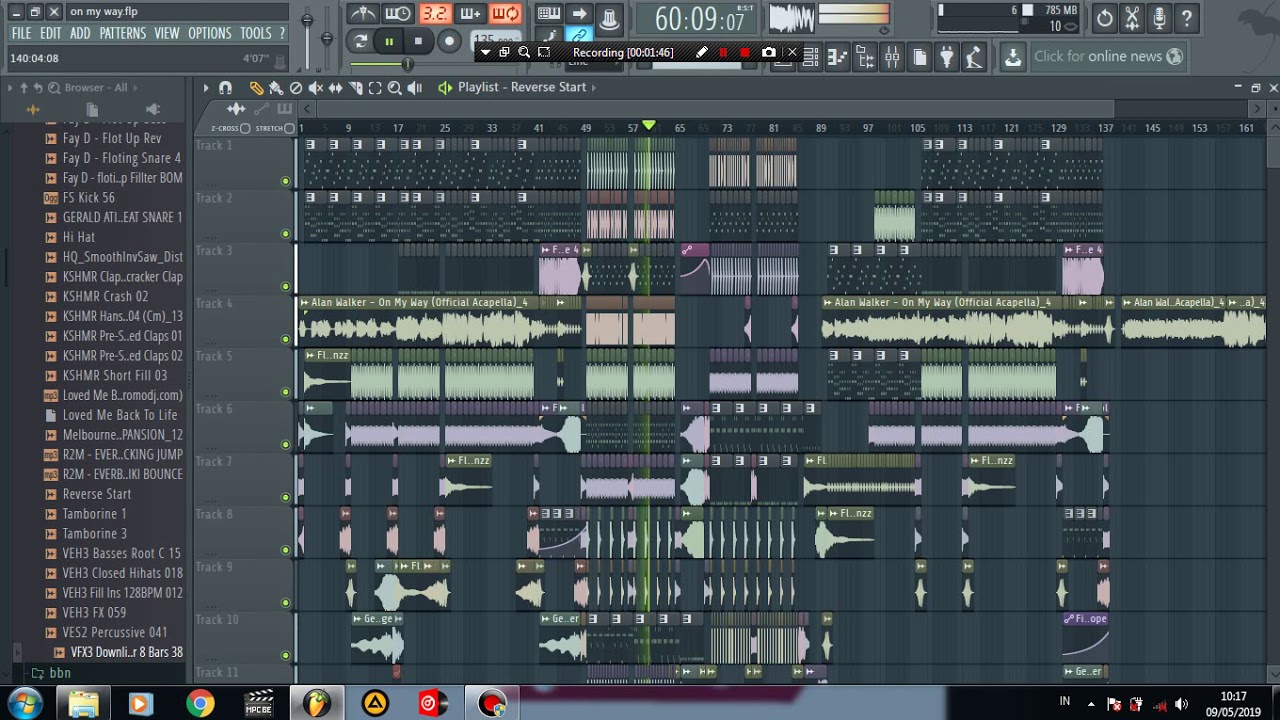Open the FILE menu
Image resolution: width=1280 pixels, height=720 pixels.
pos(21,33)
